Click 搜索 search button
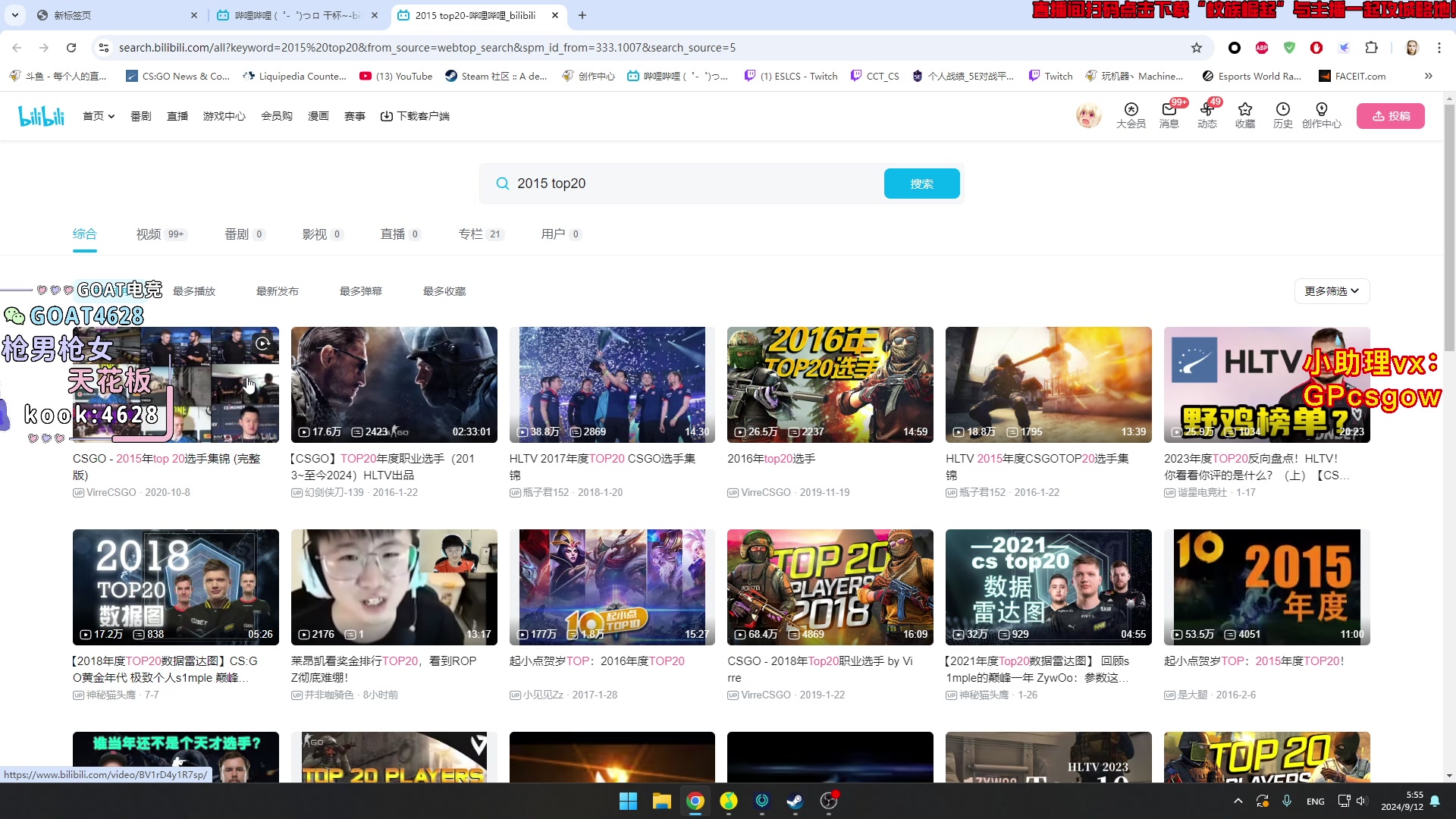The height and width of the screenshot is (819, 1456). pyautogui.click(x=921, y=183)
